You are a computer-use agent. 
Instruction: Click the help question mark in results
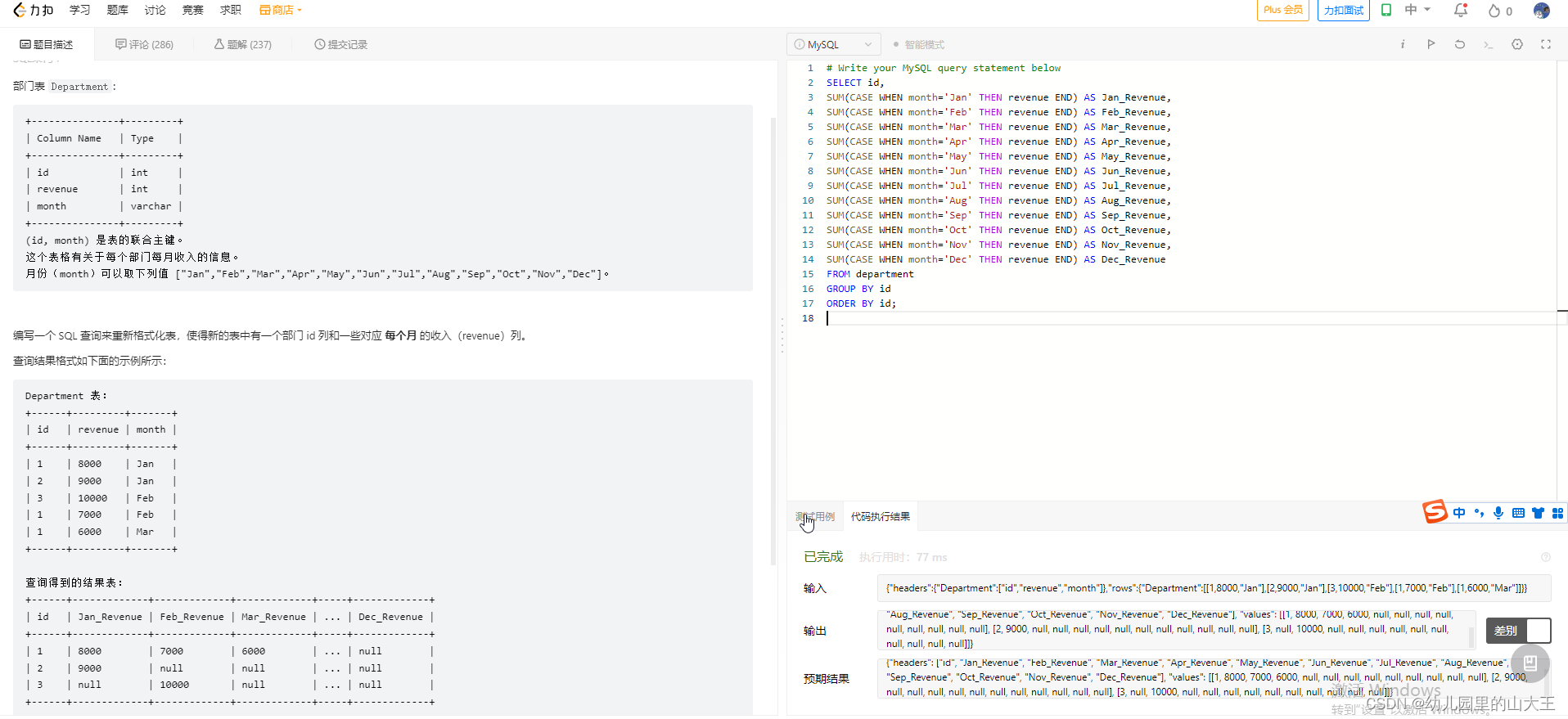(1546, 557)
